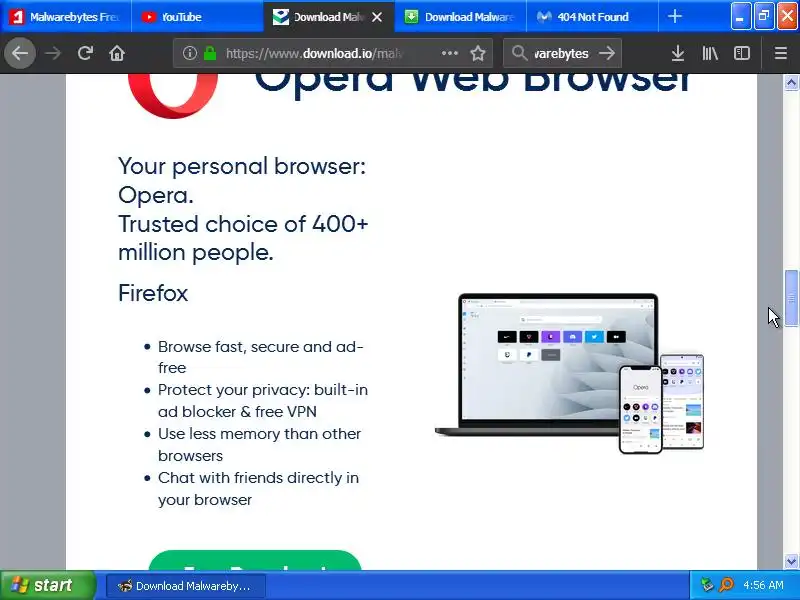Open page actions three-dots menu
This screenshot has height=600, width=800.
449,53
